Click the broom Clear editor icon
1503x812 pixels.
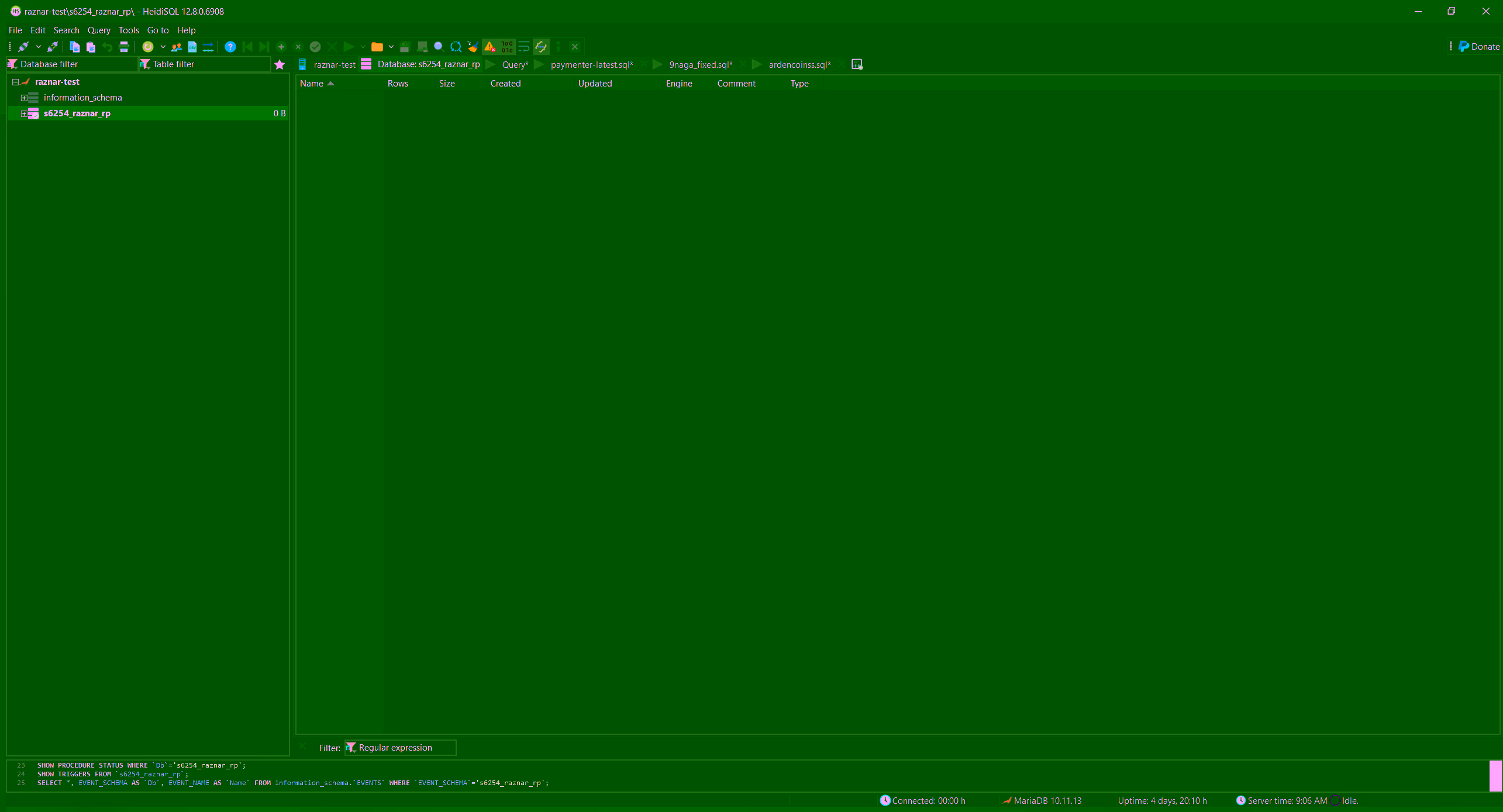tap(473, 47)
